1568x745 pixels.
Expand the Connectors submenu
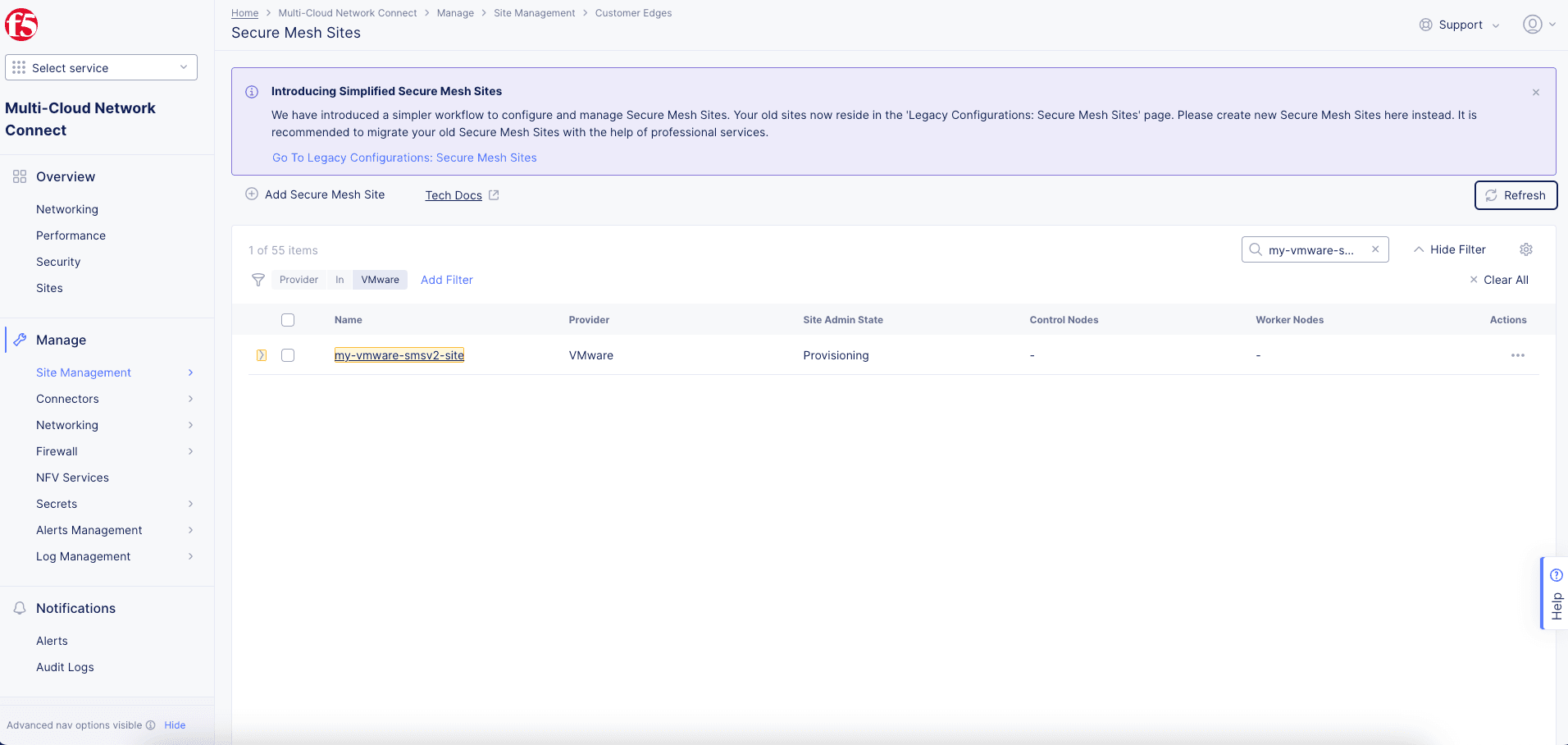[x=190, y=399]
